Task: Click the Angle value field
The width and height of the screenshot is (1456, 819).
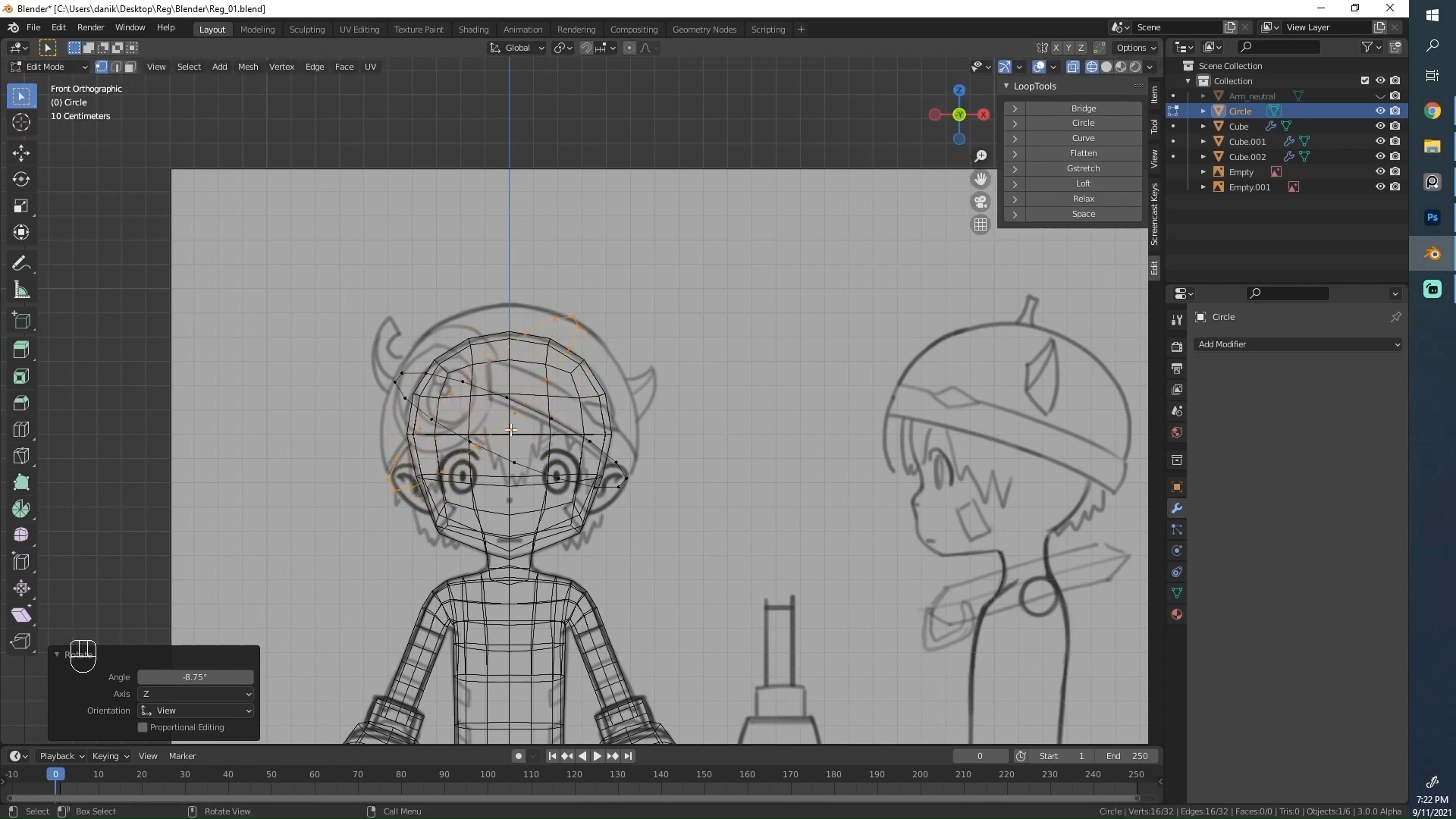Action: 196,677
